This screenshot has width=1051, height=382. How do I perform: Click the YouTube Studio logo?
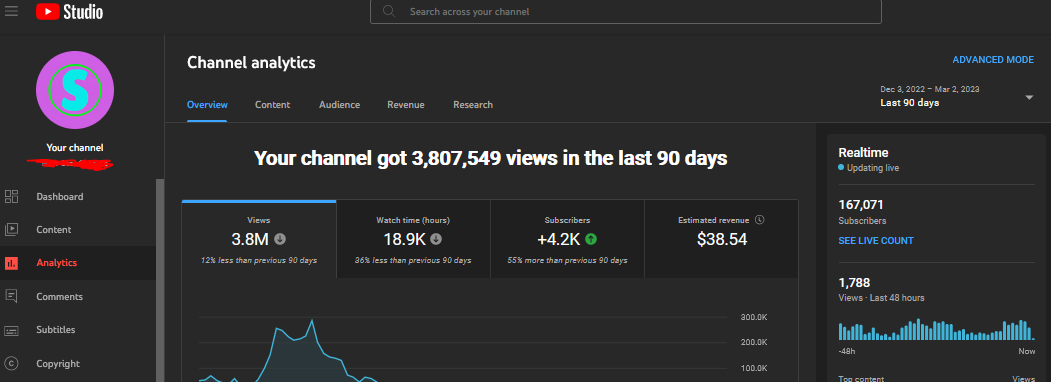tap(70, 11)
